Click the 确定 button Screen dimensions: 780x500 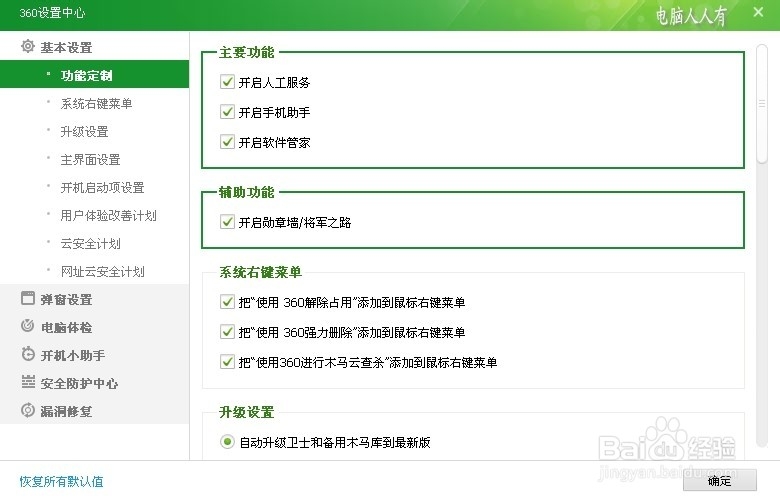pyautogui.click(x=719, y=481)
